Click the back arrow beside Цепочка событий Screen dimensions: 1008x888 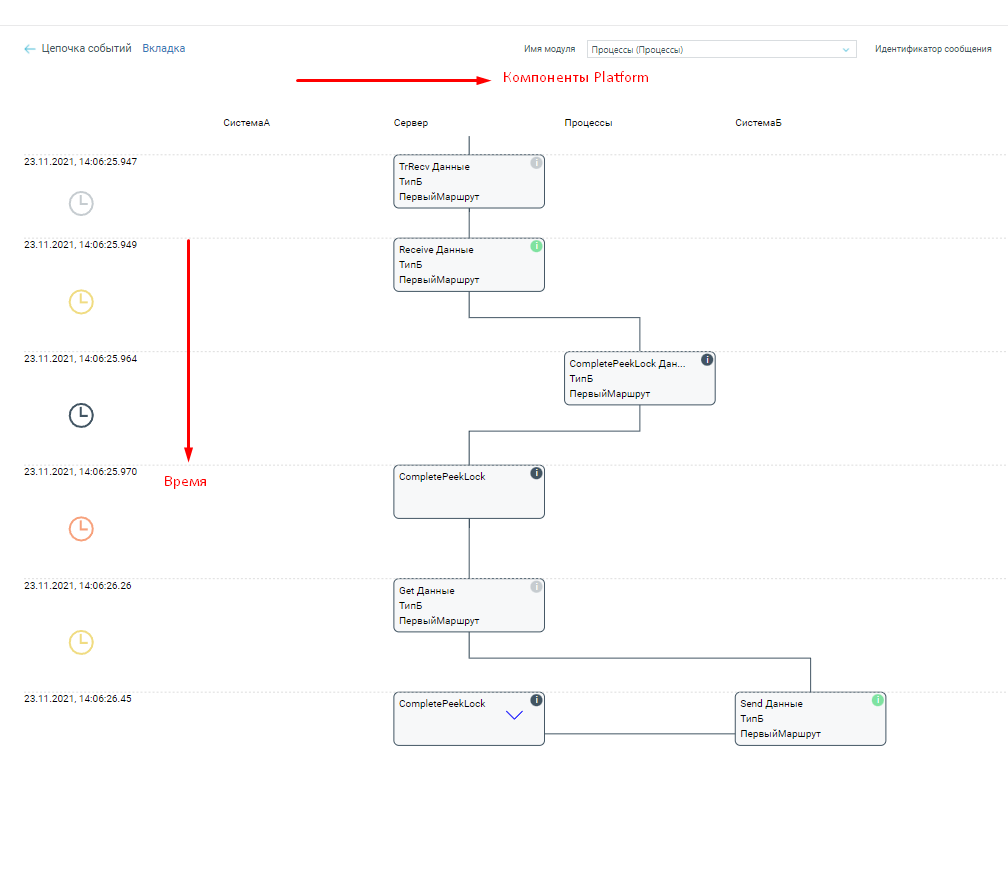30,49
